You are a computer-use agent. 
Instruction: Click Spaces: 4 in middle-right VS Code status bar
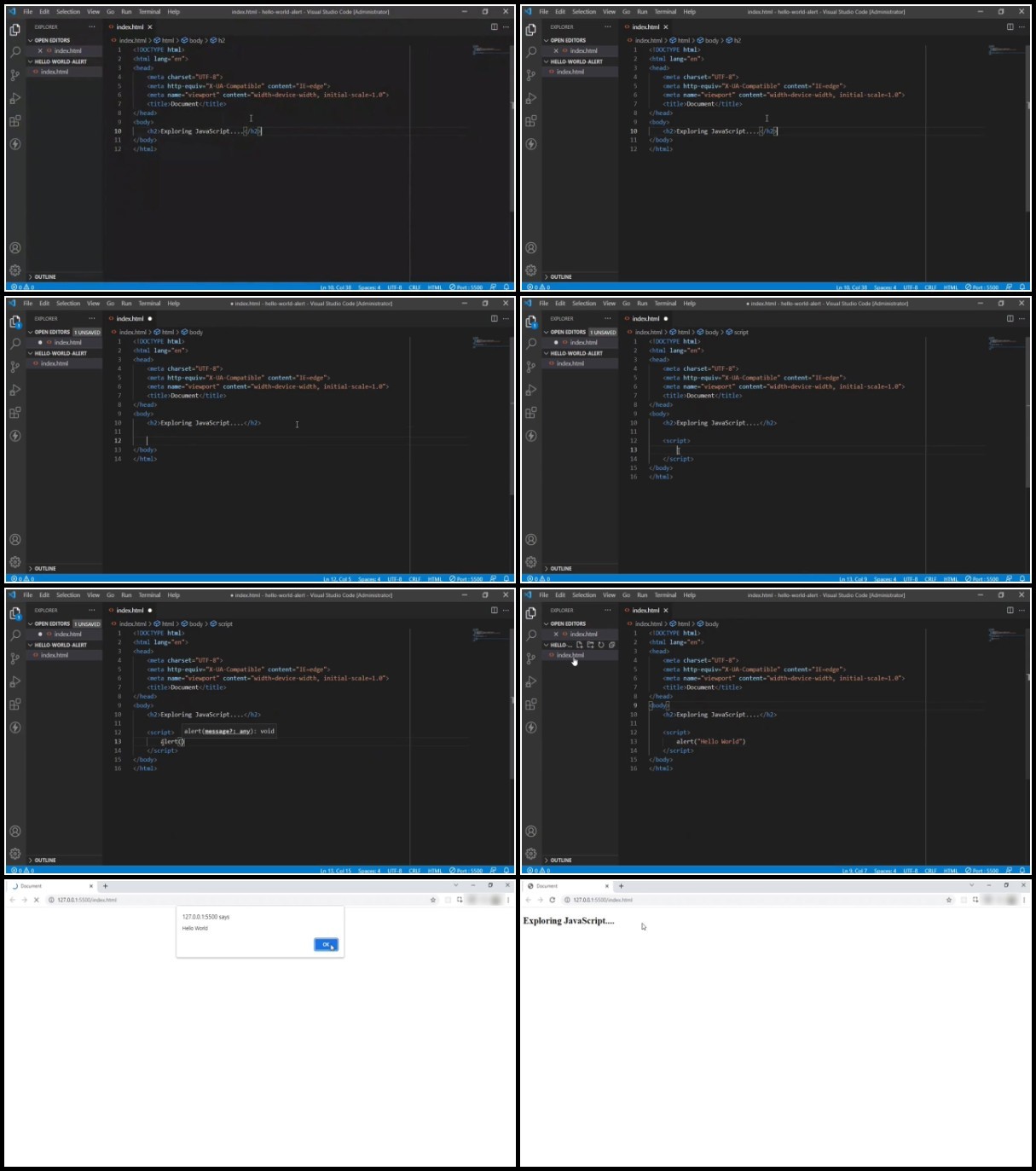[885, 579]
